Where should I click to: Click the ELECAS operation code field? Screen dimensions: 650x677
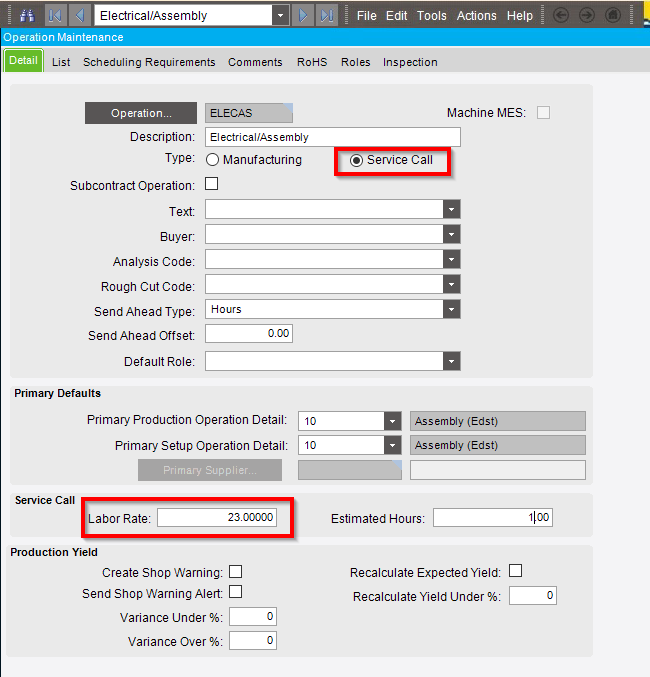tap(249, 113)
